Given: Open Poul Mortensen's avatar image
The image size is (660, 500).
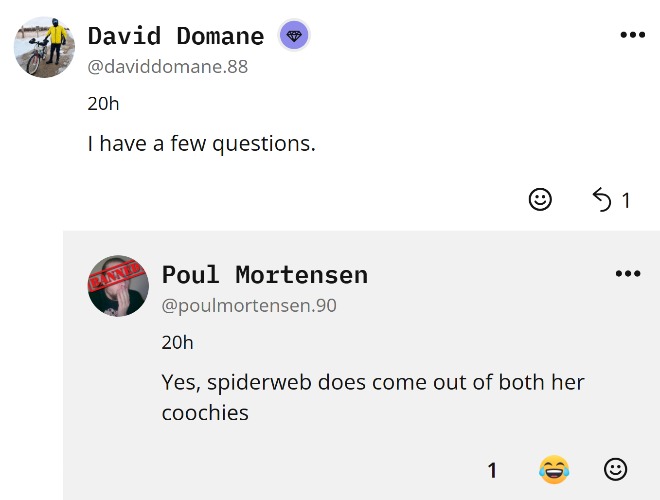Looking at the screenshot, I should tap(119, 285).
